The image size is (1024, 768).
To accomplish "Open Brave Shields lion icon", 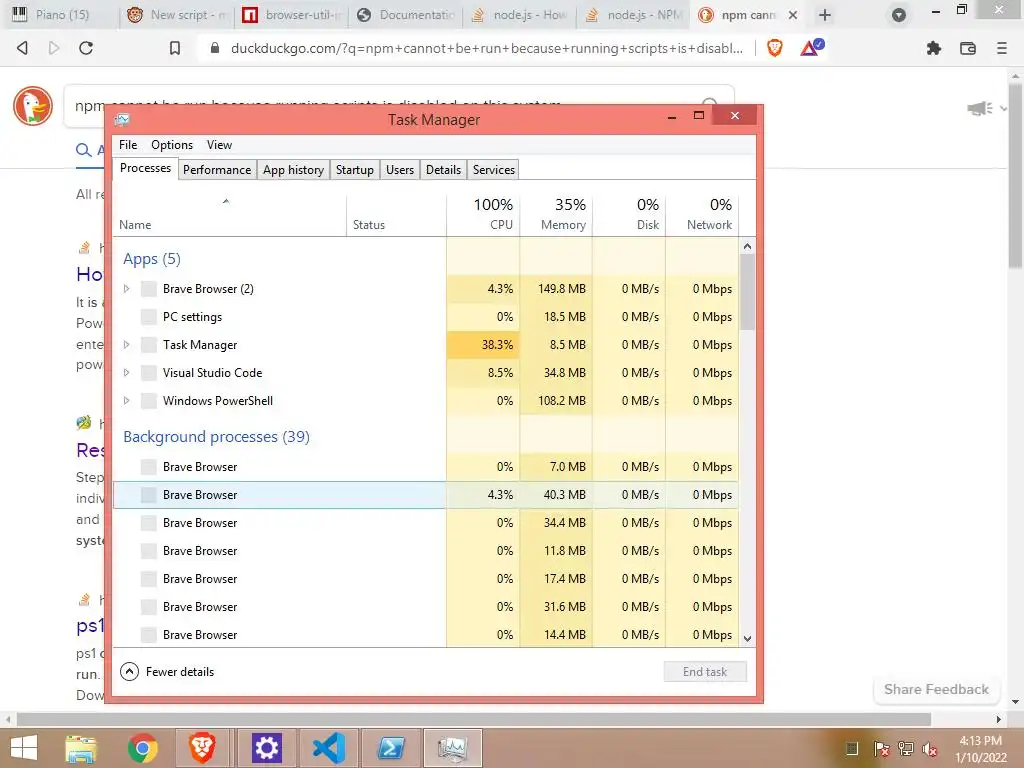I will (775, 48).
